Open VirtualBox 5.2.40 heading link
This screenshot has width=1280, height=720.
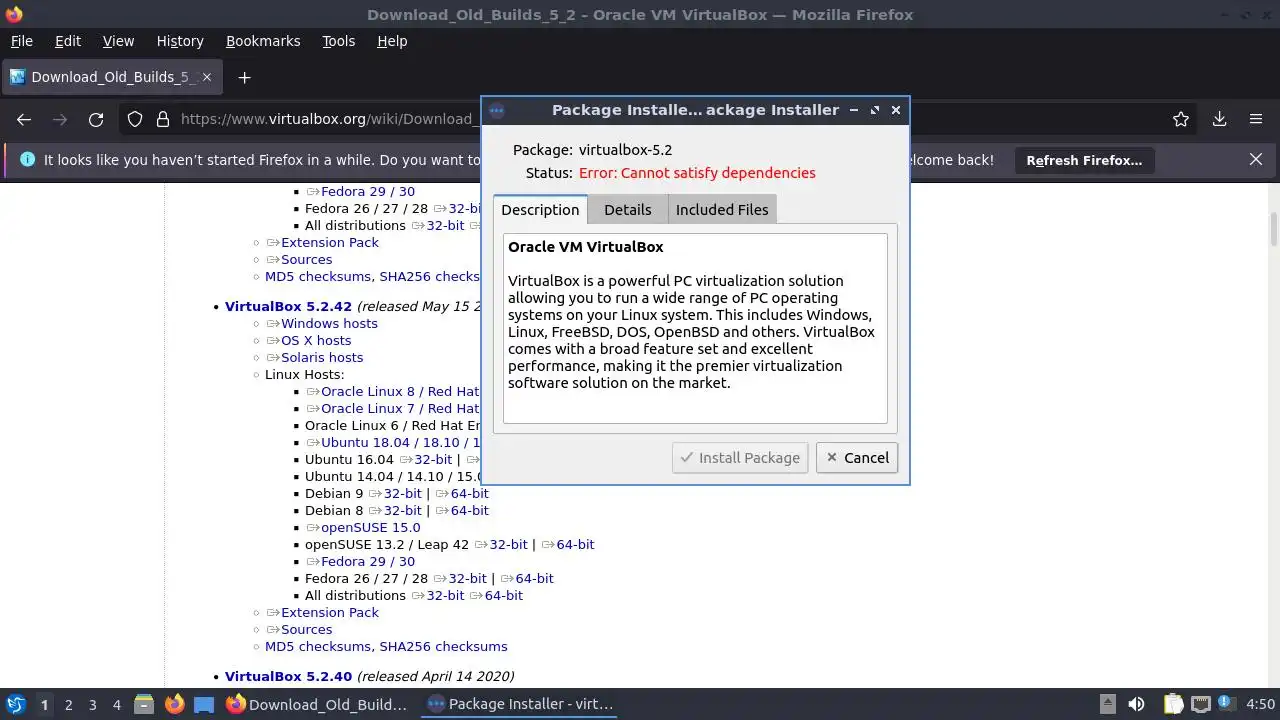pyautogui.click(x=288, y=676)
